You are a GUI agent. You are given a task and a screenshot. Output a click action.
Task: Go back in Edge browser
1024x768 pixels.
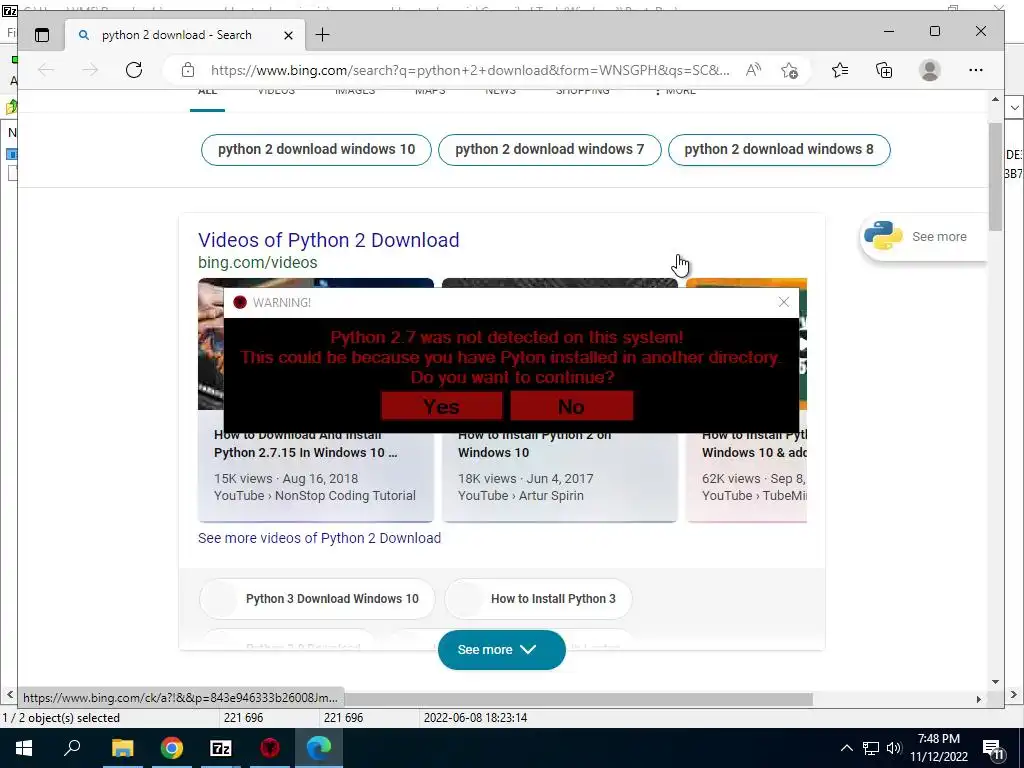[x=46, y=70]
